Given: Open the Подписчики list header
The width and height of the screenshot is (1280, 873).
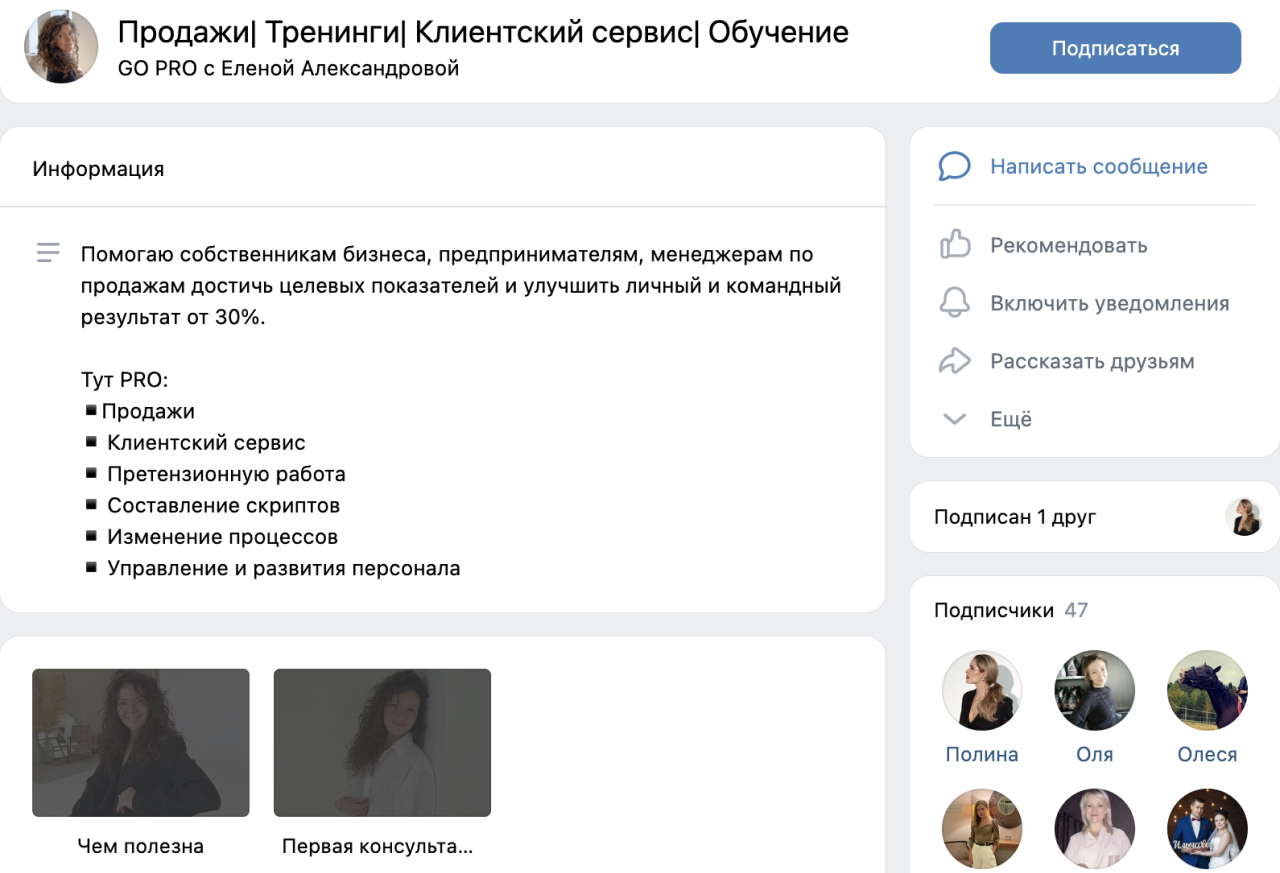Looking at the screenshot, I should point(993,610).
